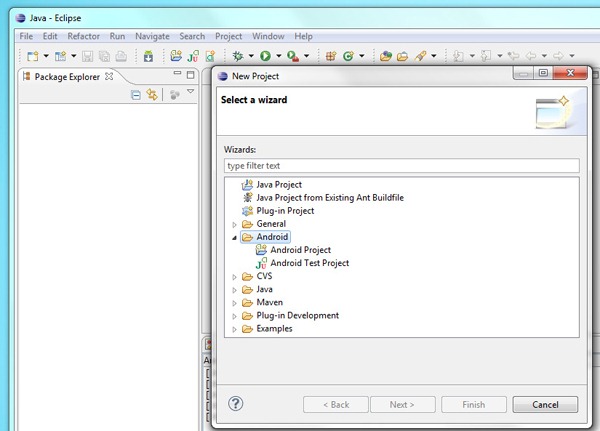
Task: Click the Previous Annotation toolbar icon
Action: (486, 56)
